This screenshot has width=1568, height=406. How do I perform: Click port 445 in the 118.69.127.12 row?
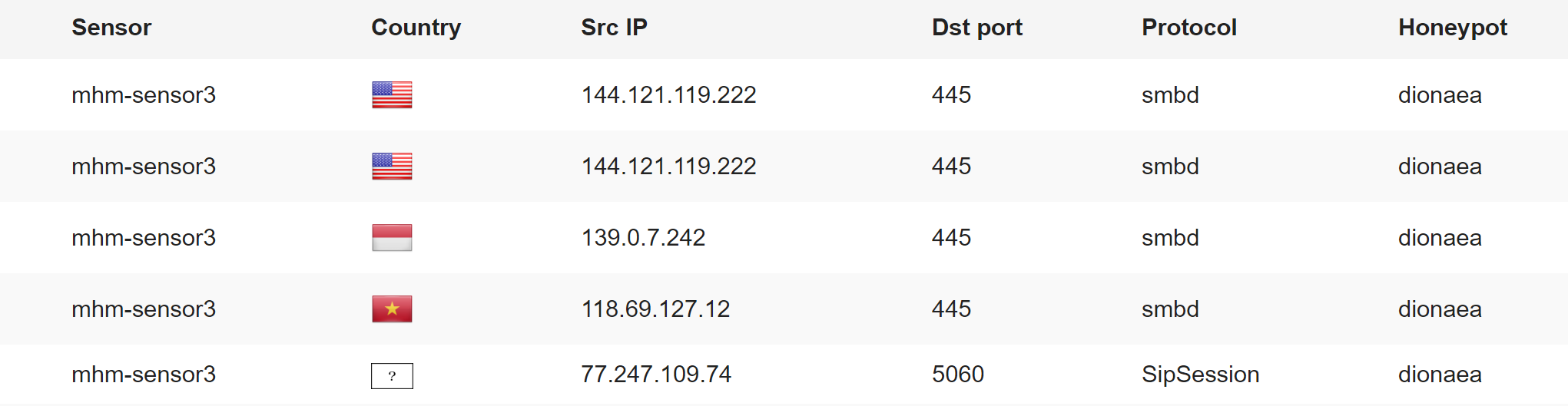tap(951, 309)
